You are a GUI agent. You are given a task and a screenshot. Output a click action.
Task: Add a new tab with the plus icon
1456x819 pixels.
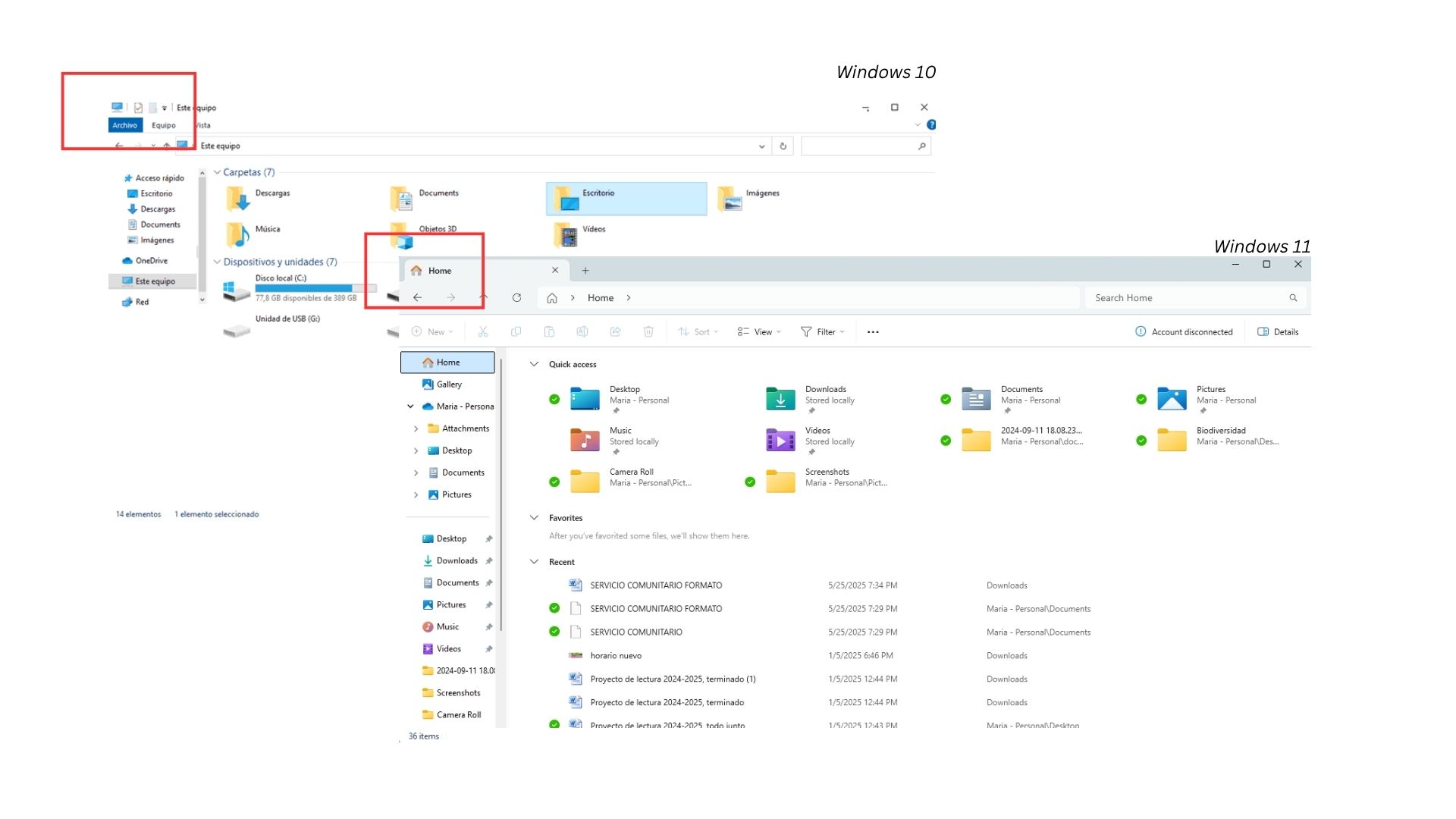click(x=585, y=271)
